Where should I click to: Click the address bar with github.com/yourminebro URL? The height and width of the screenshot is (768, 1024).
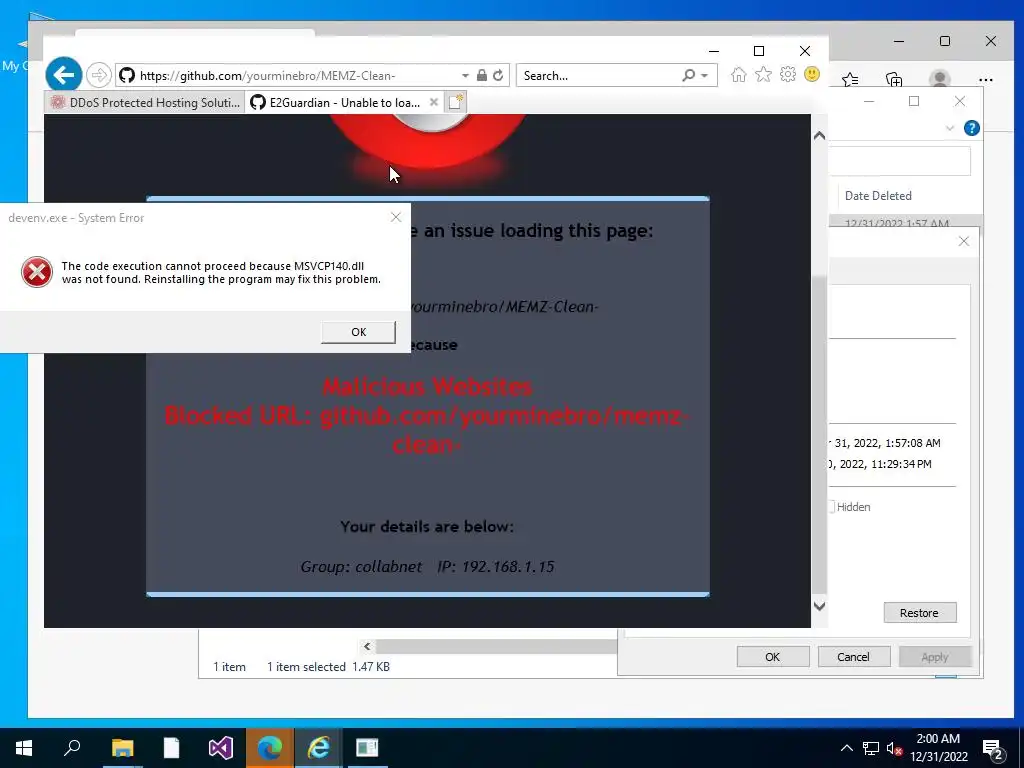(287, 76)
